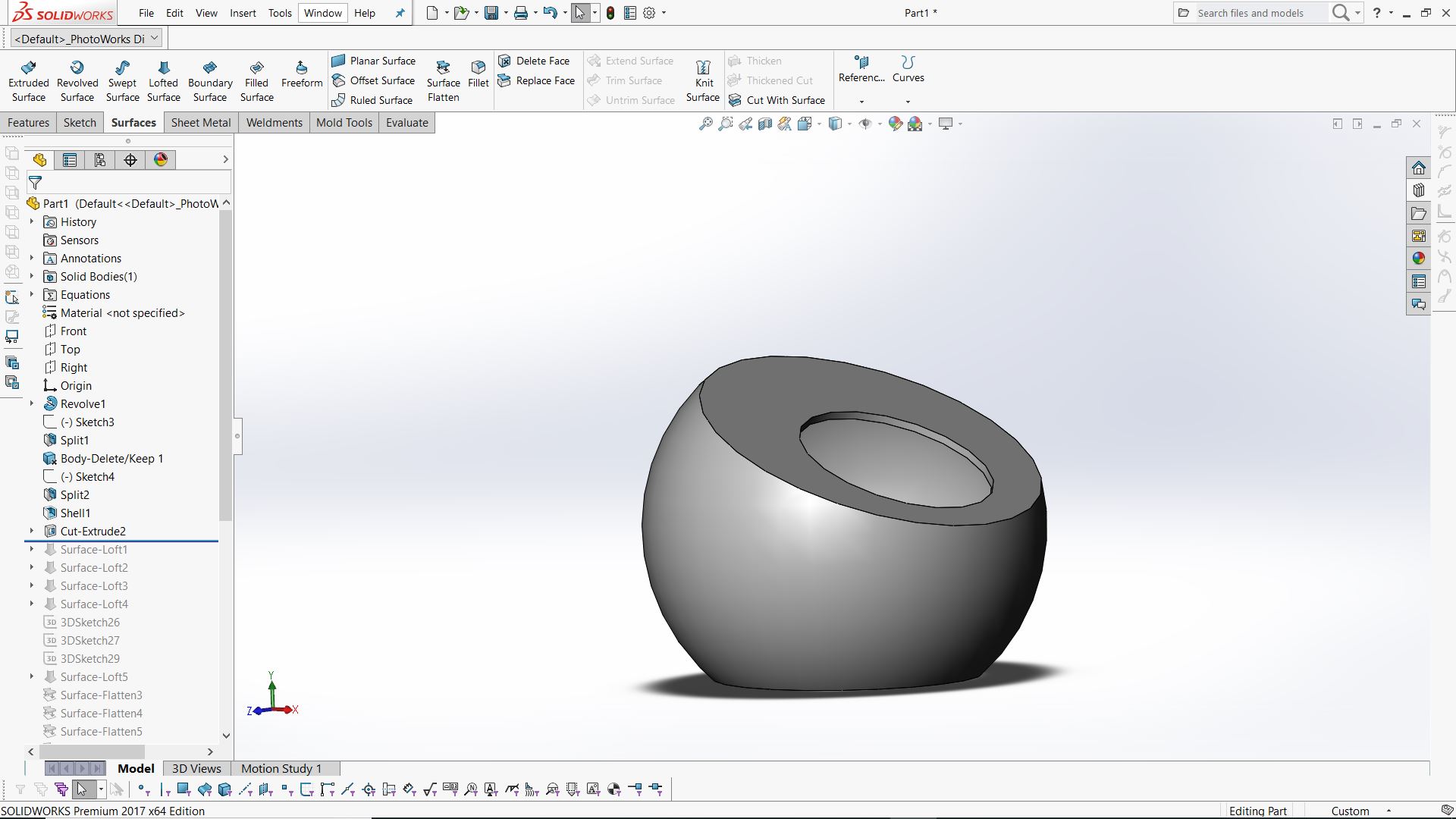Open the Edit Appearance color sphere
Screen dimensions: 1456x819
[895, 124]
